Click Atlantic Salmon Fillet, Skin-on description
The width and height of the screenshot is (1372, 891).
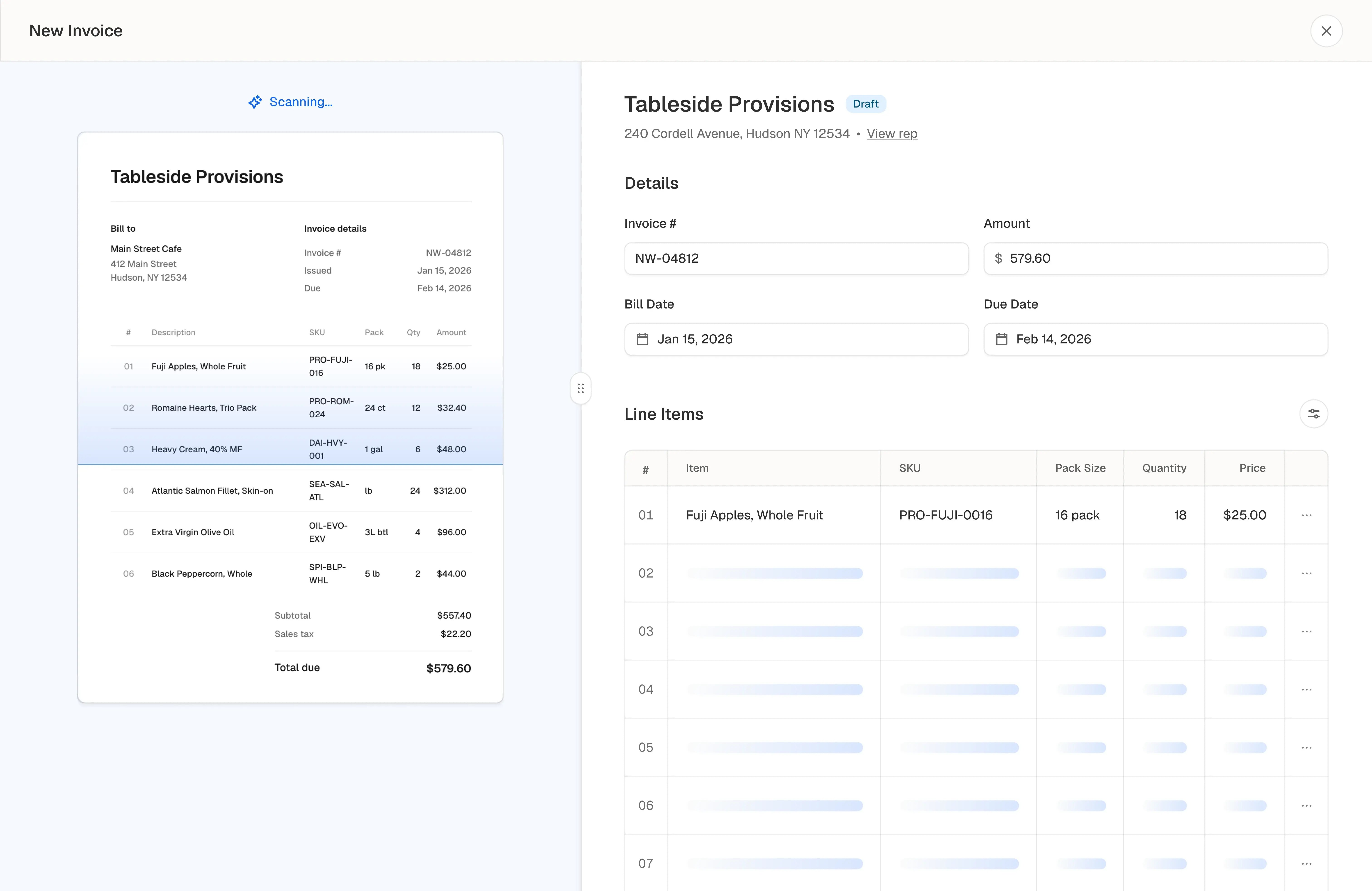tap(212, 491)
